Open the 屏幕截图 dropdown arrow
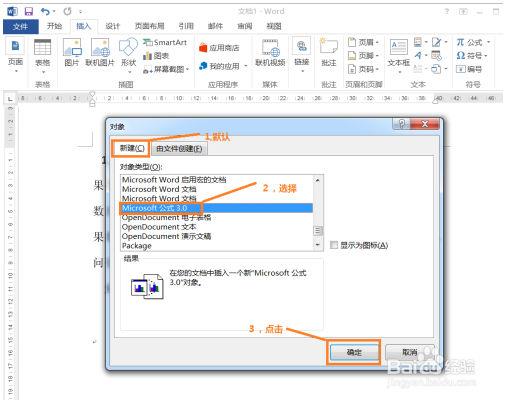The height and width of the screenshot is (403, 506). point(187,69)
